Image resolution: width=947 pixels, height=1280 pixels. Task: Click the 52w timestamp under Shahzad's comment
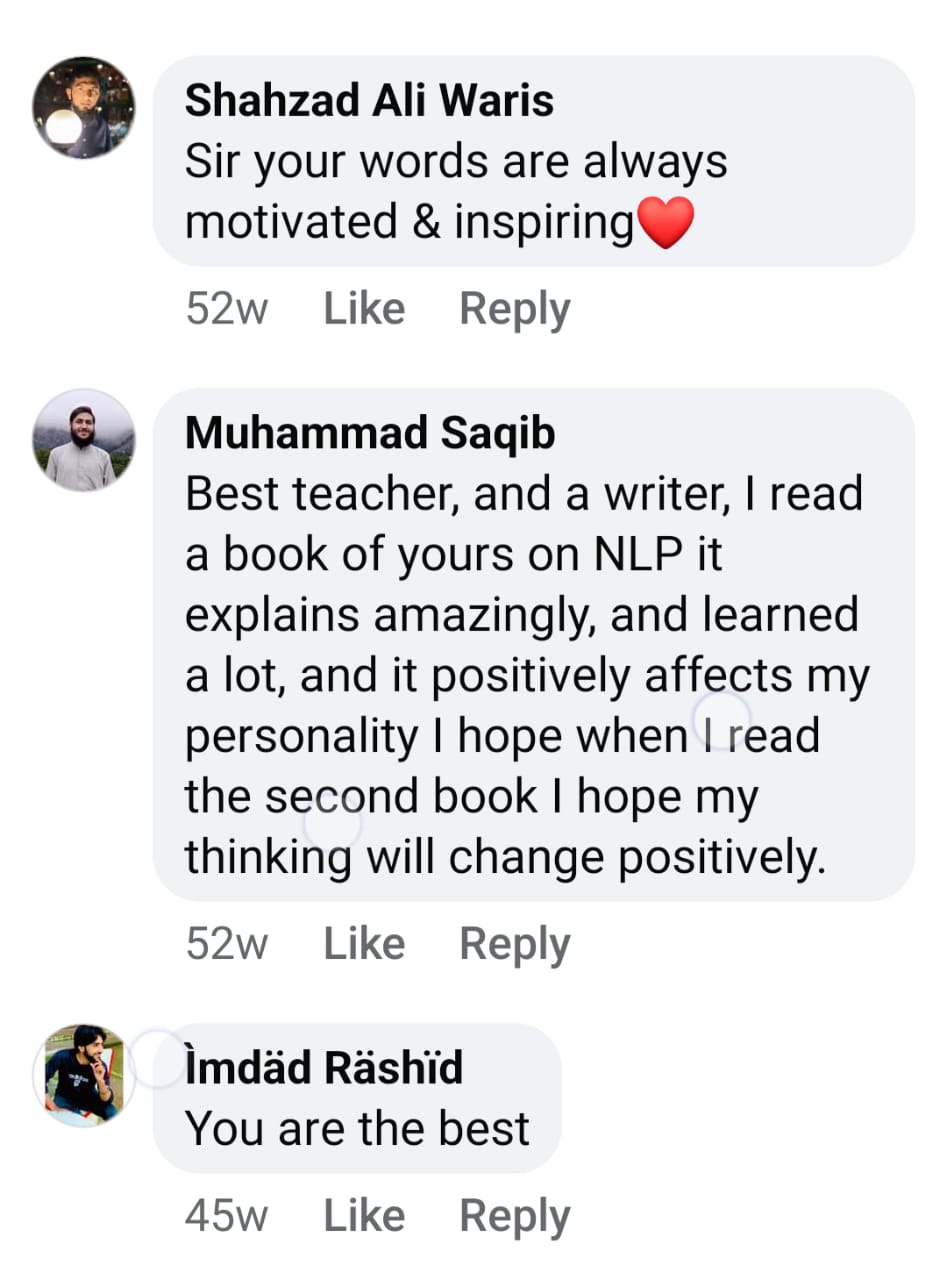tap(227, 310)
